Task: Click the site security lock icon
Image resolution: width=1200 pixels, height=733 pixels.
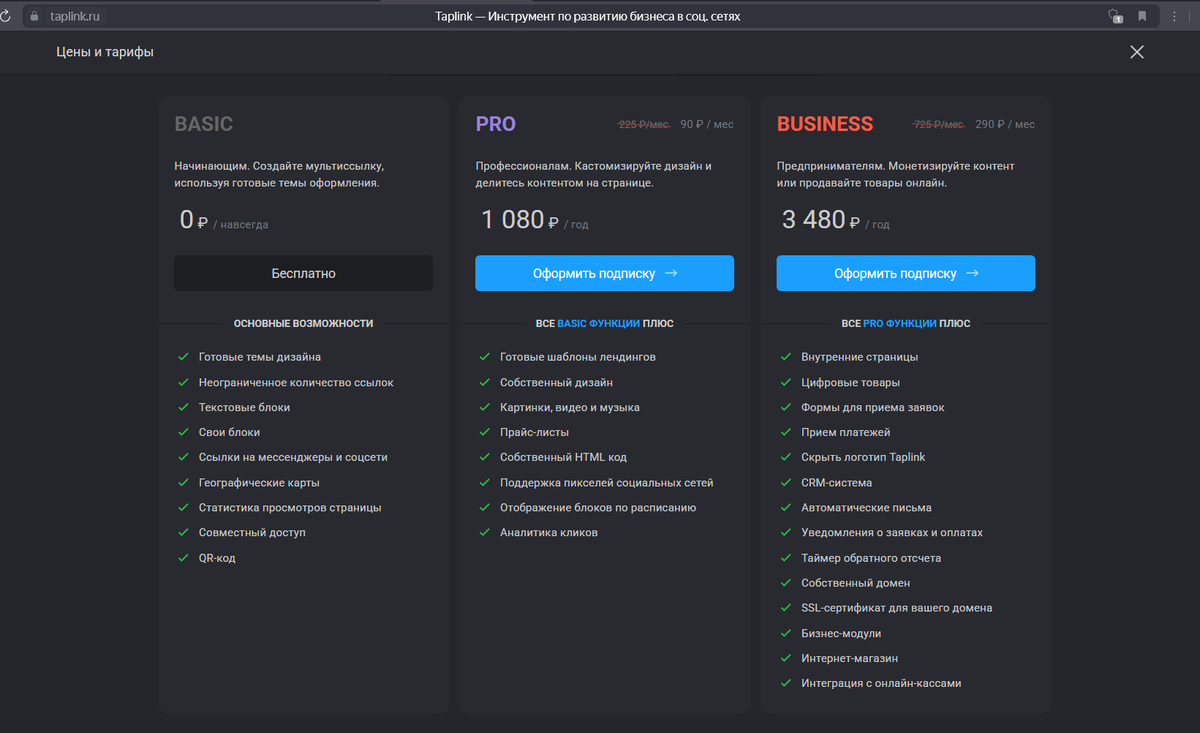Action: coord(35,16)
